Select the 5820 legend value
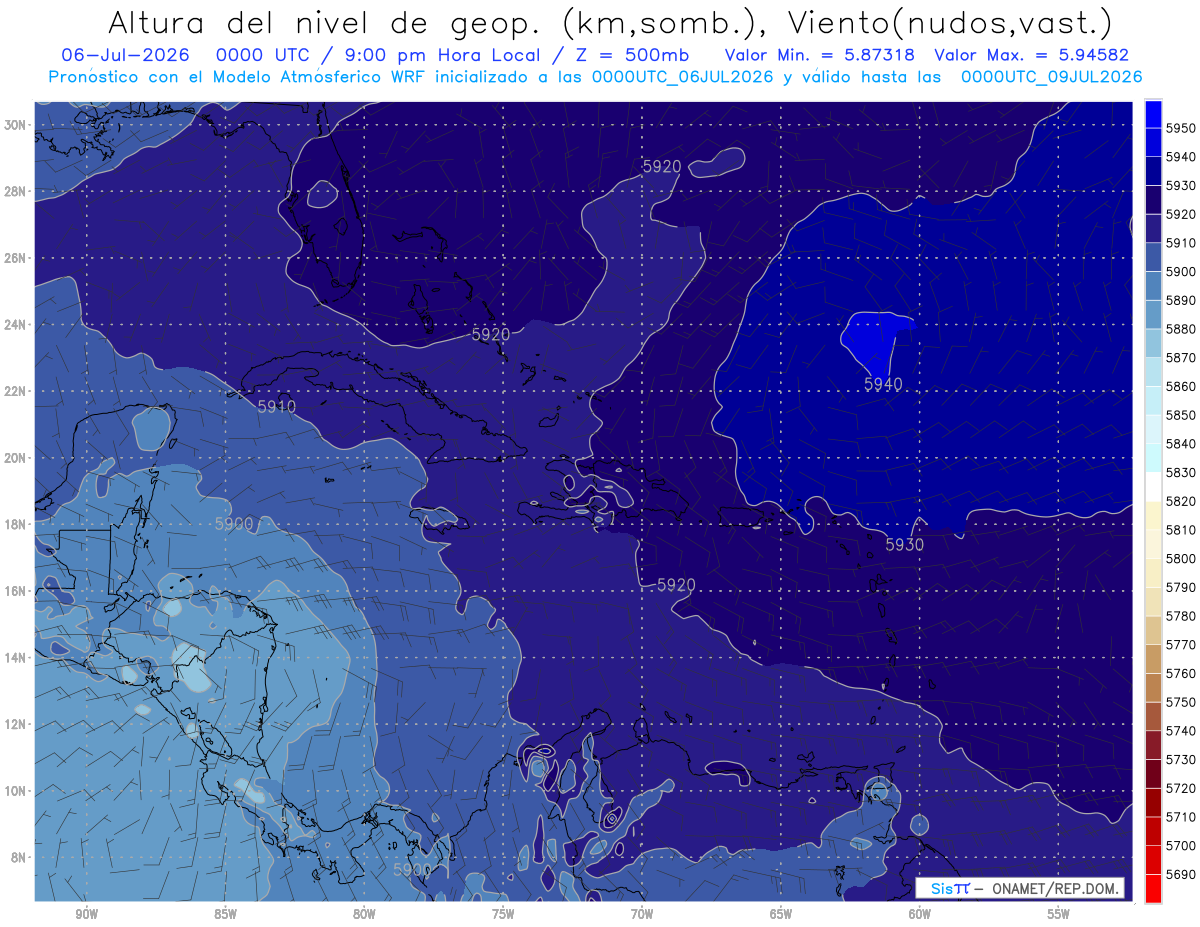The height and width of the screenshot is (927, 1200). [x=1181, y=501]
